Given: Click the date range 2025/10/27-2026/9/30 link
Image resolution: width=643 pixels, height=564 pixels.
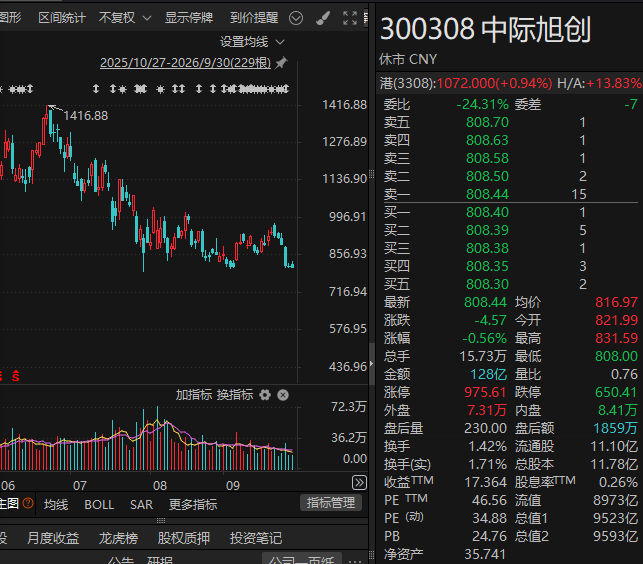Looking at the screenshot, I should pyautogui.click(x=185, y=63).
